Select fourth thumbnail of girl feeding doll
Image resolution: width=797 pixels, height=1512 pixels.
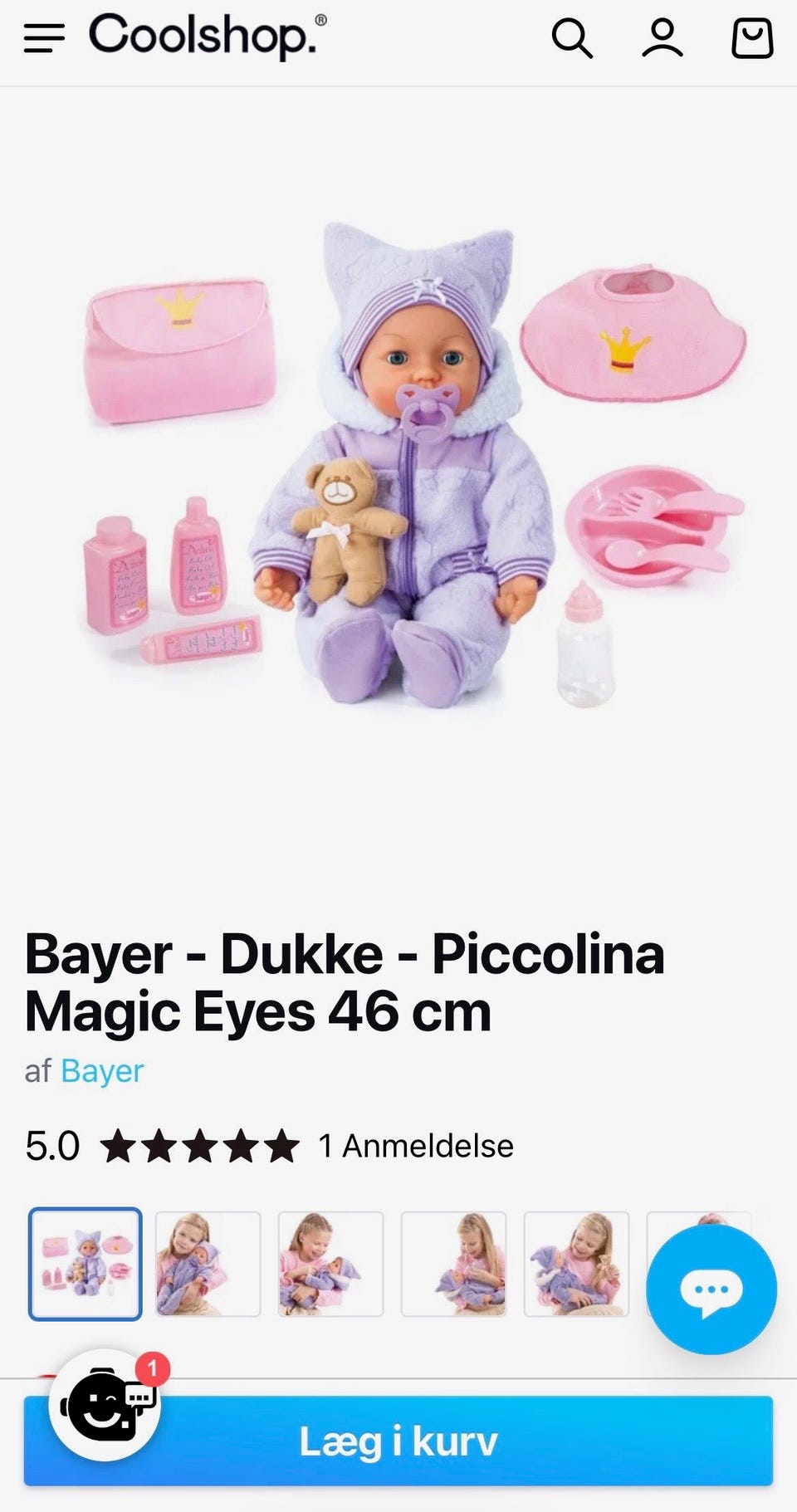pos(453,1264)
